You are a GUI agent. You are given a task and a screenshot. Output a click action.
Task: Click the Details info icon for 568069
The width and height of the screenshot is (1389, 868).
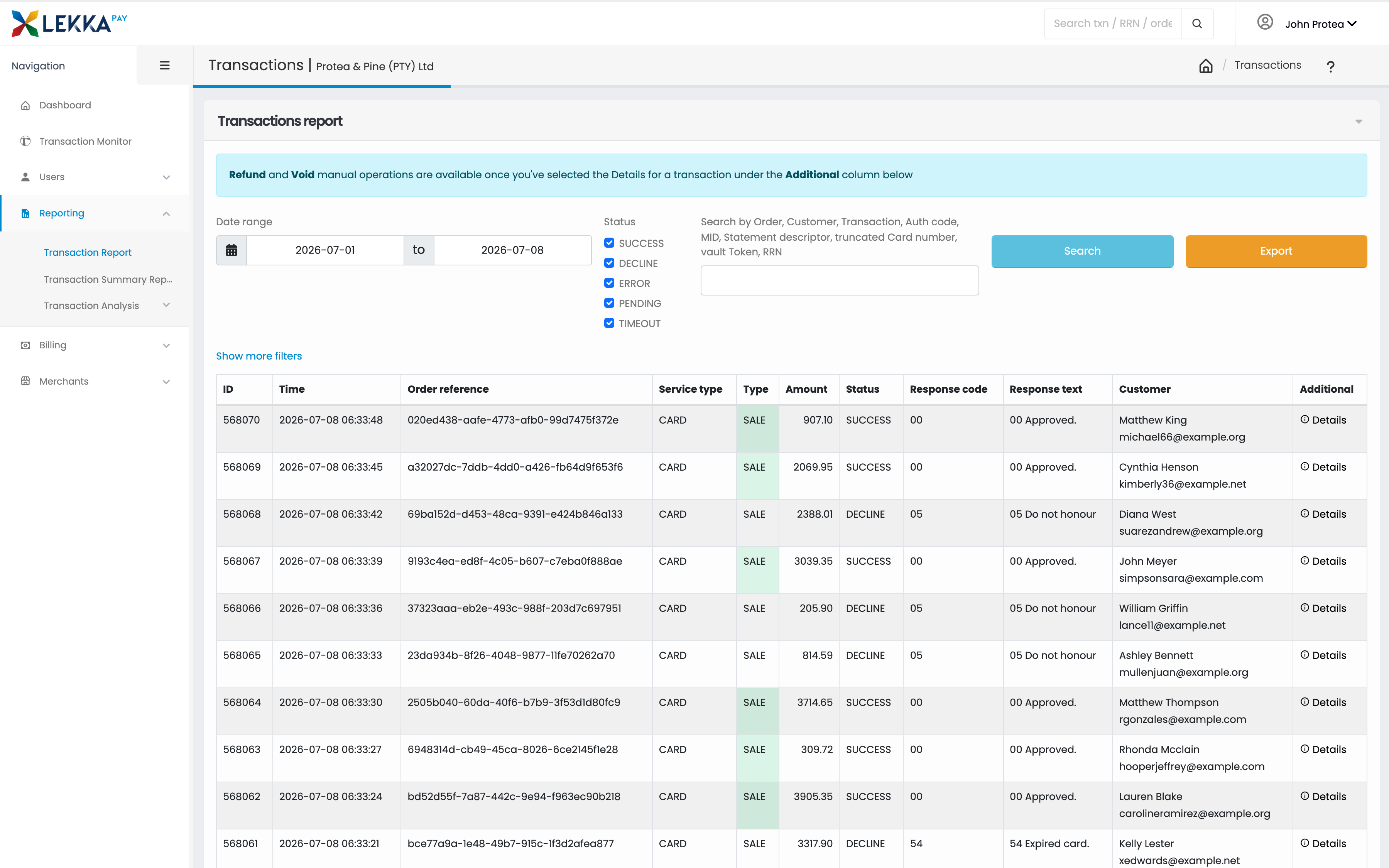tap(1305, 467)
